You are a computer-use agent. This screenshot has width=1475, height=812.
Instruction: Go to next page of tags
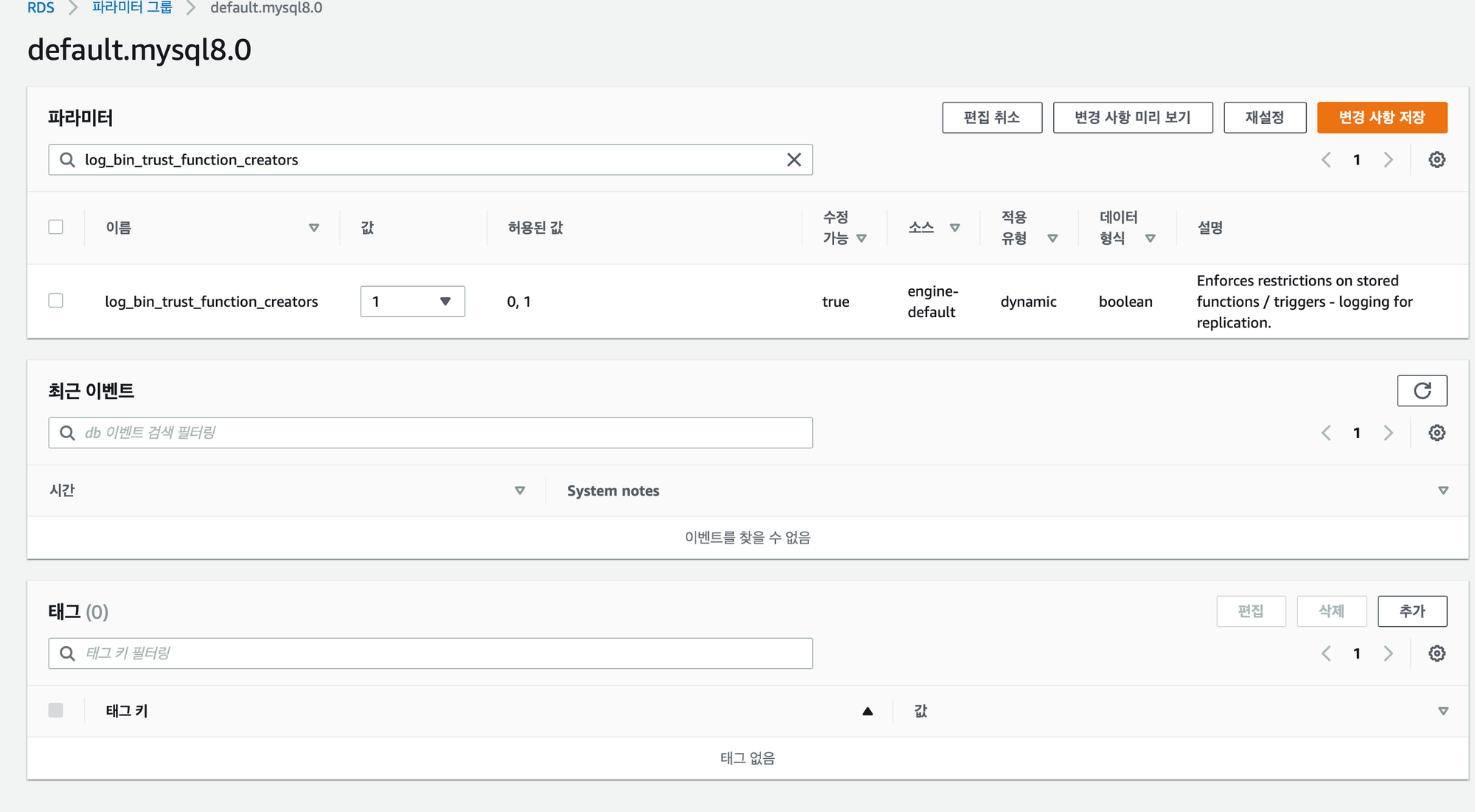tap(1389, 653)
